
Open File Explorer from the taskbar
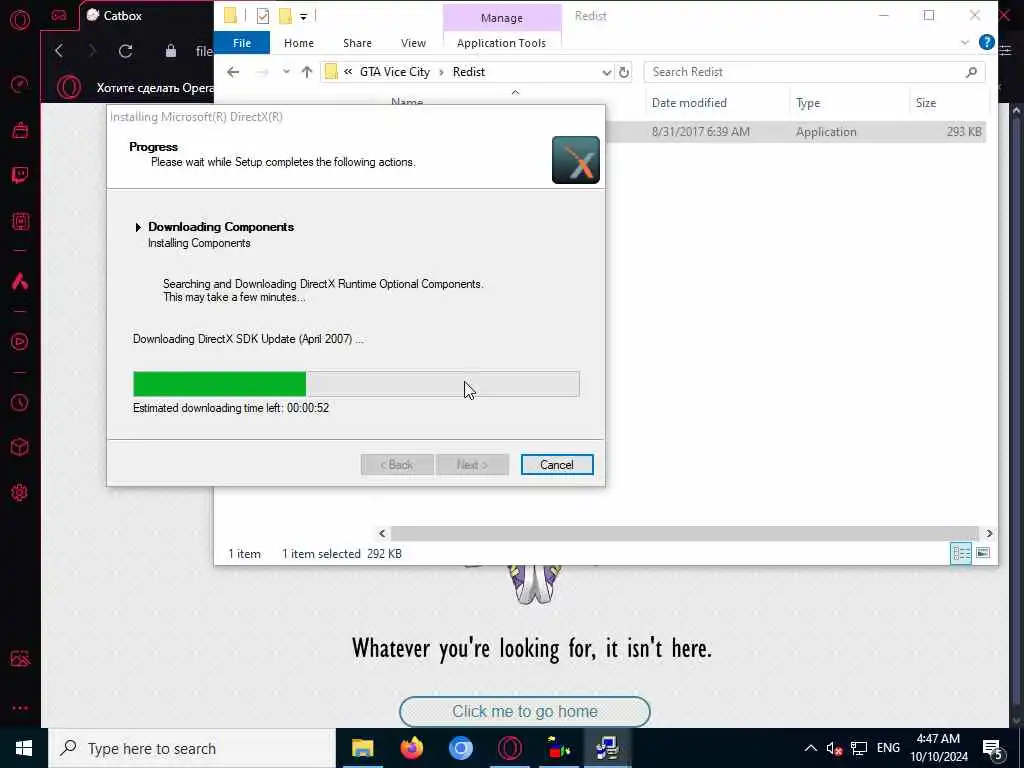pos(362,748)
